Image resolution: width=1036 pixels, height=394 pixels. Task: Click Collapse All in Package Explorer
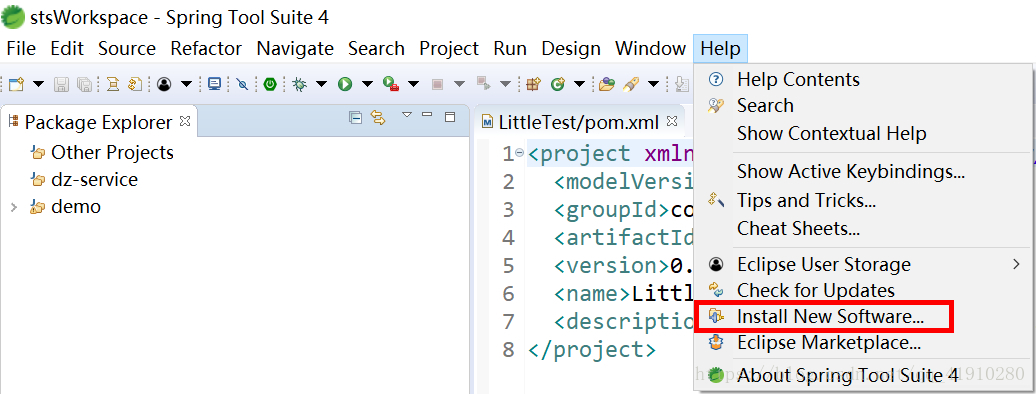[355, 118]
